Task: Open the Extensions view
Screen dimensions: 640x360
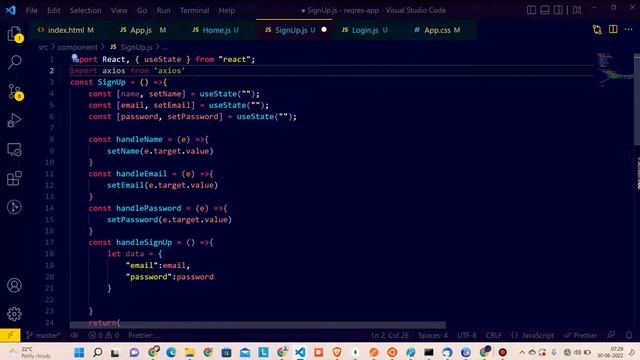Action: [x=14, y=178]
